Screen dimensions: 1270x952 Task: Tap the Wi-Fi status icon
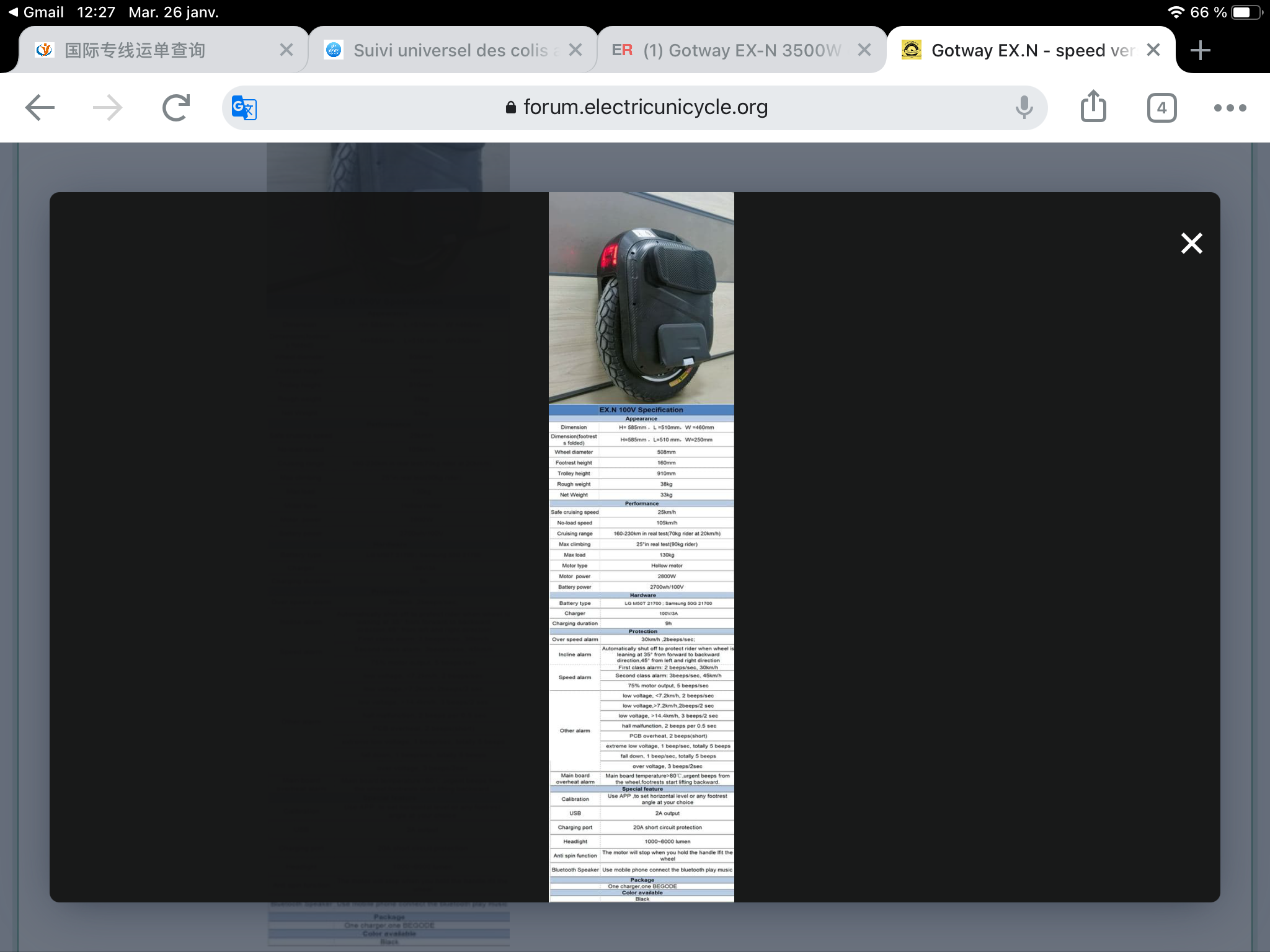point(1176,12)
